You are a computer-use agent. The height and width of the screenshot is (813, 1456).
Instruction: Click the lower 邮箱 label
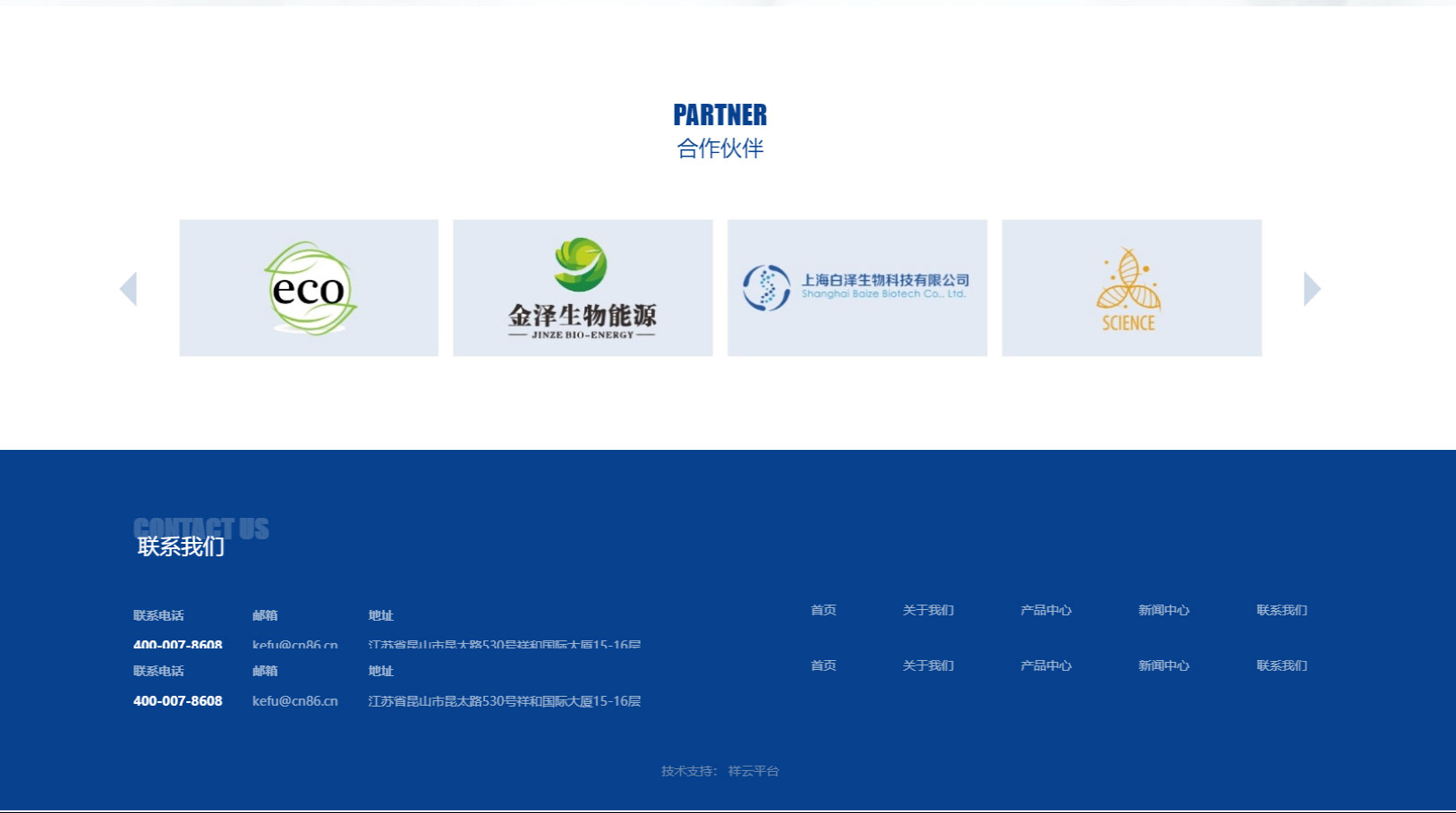click(265, 671)
